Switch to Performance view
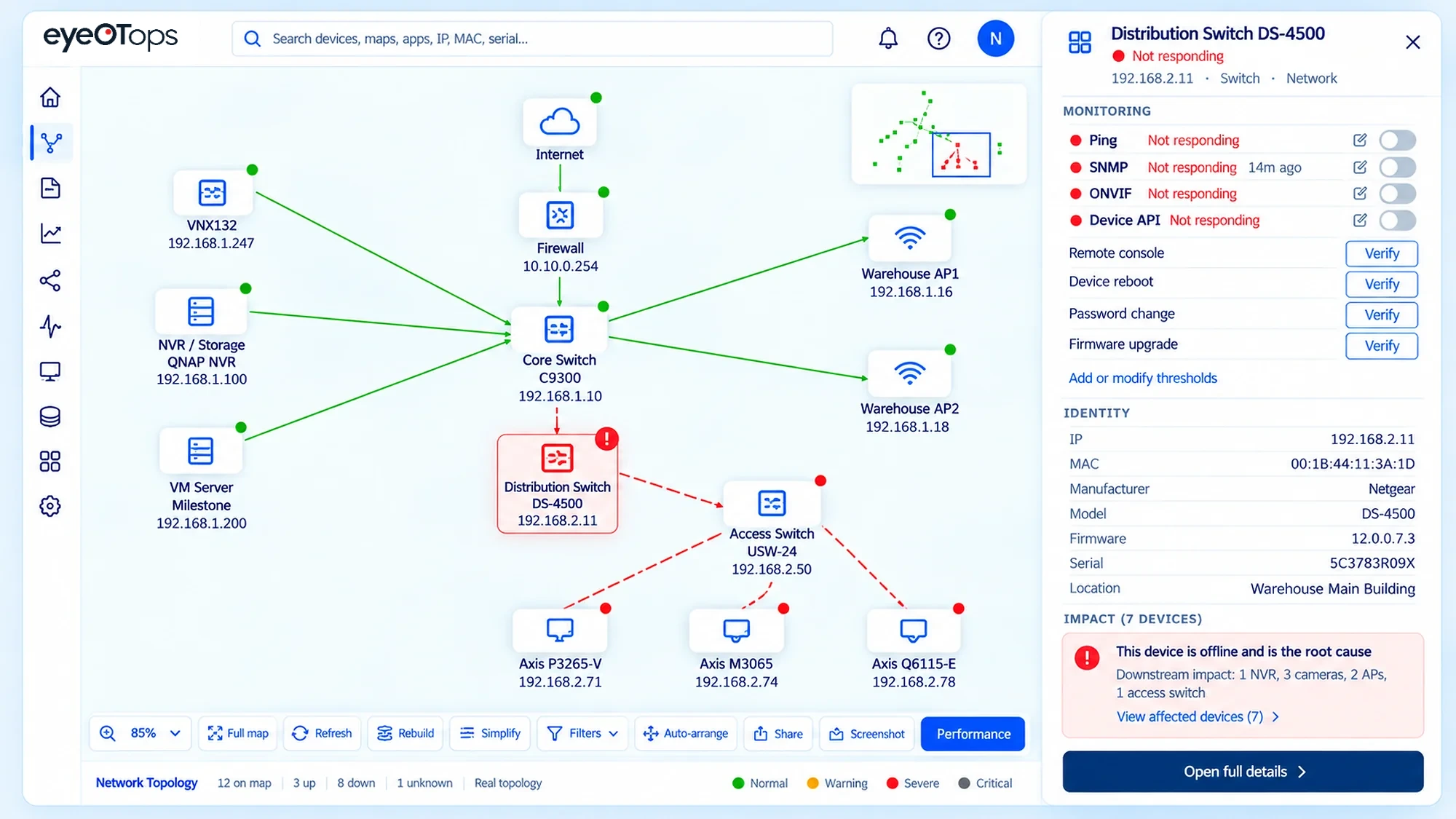This screenshot has height=819, width=1456. click(x=973, y=734)
